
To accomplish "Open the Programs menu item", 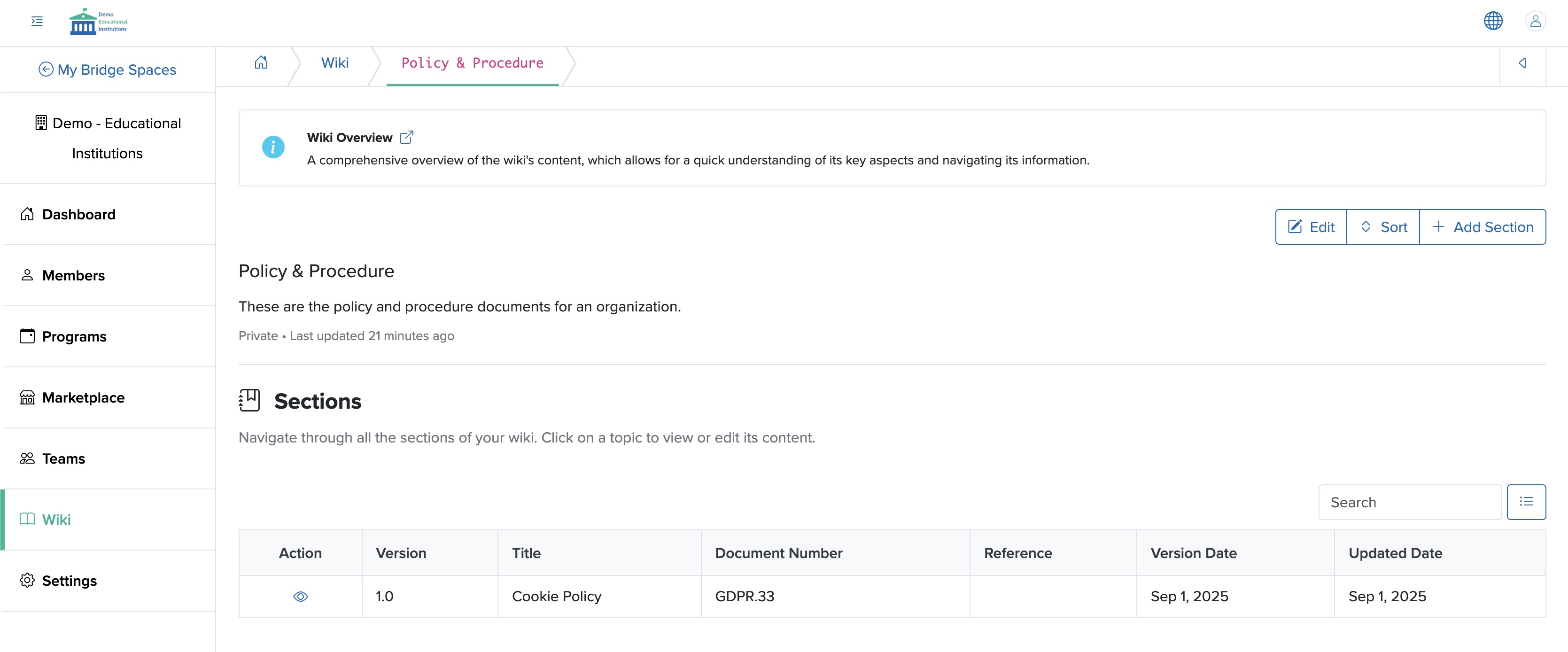I will coord(108,336).
